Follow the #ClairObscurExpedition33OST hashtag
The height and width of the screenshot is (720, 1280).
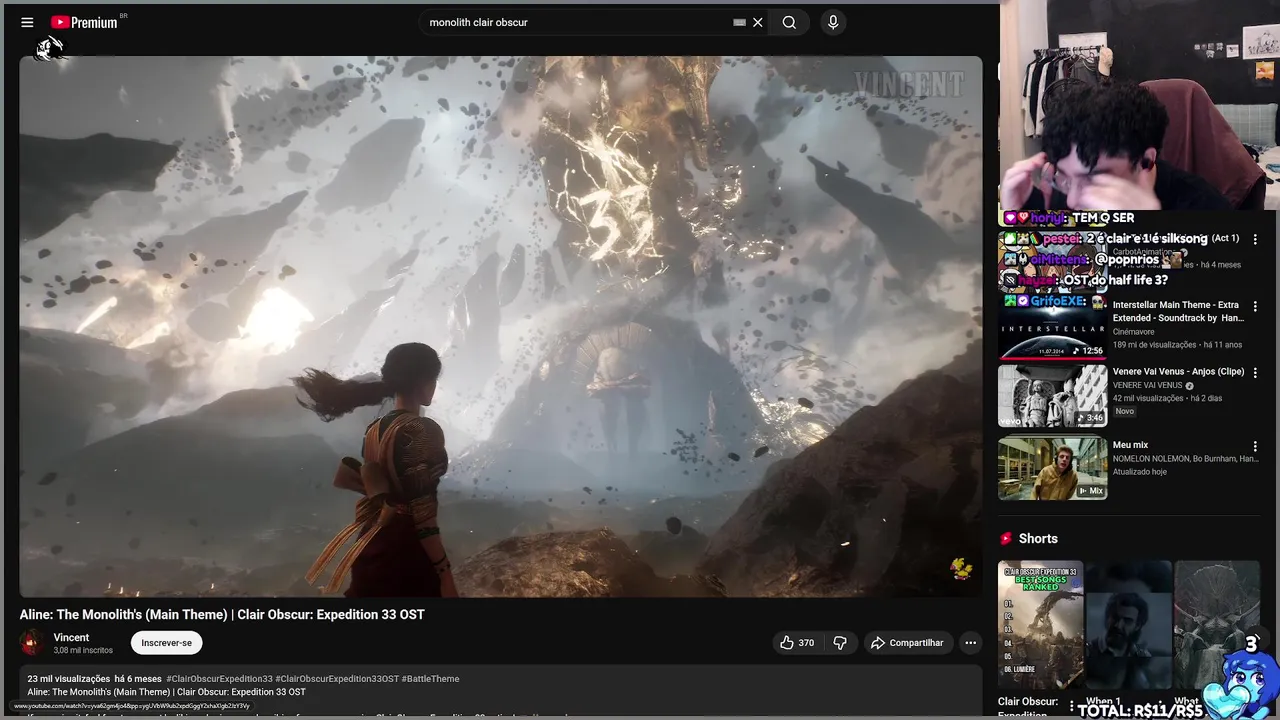(337, 679)
